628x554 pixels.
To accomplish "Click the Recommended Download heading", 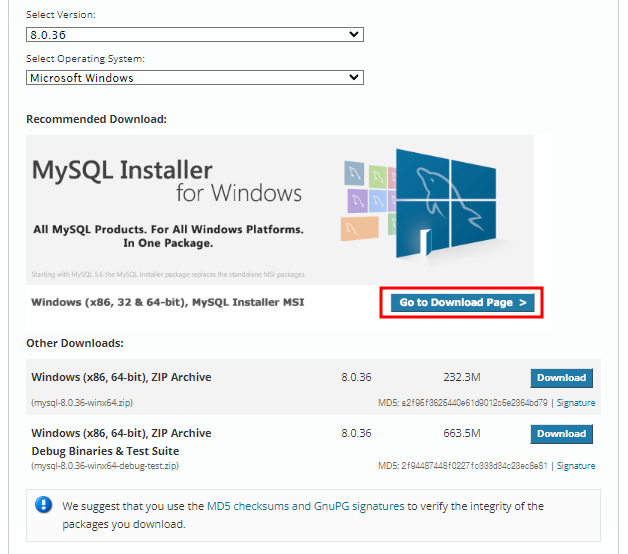I will pos(96,119).
